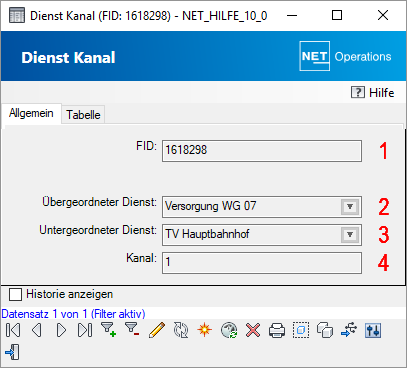Switch to the Tabelle tab
This screenshot has height=368, width=407.
click(x=83, y=115)
